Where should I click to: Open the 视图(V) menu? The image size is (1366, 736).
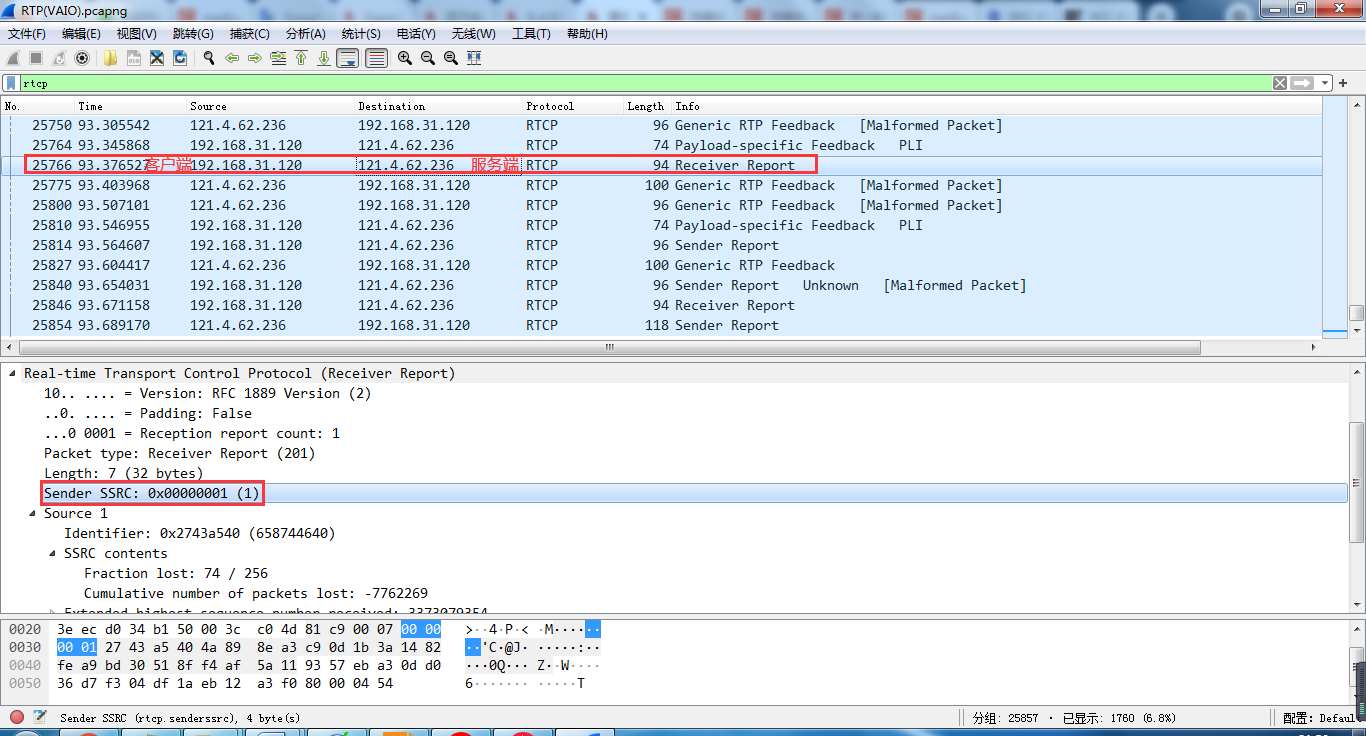coord(136,34)
